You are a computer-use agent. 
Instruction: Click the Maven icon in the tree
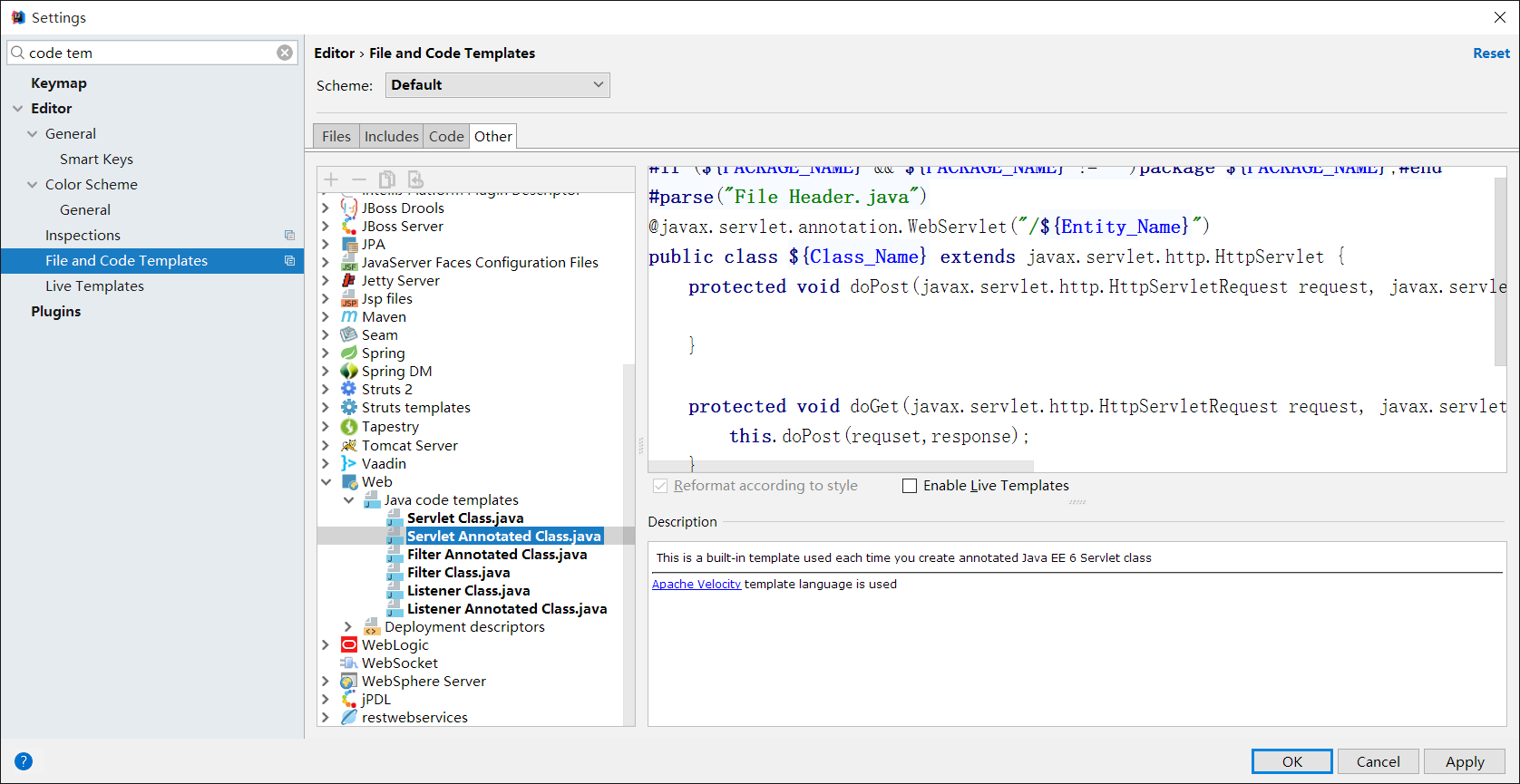(x=349, y=316)
